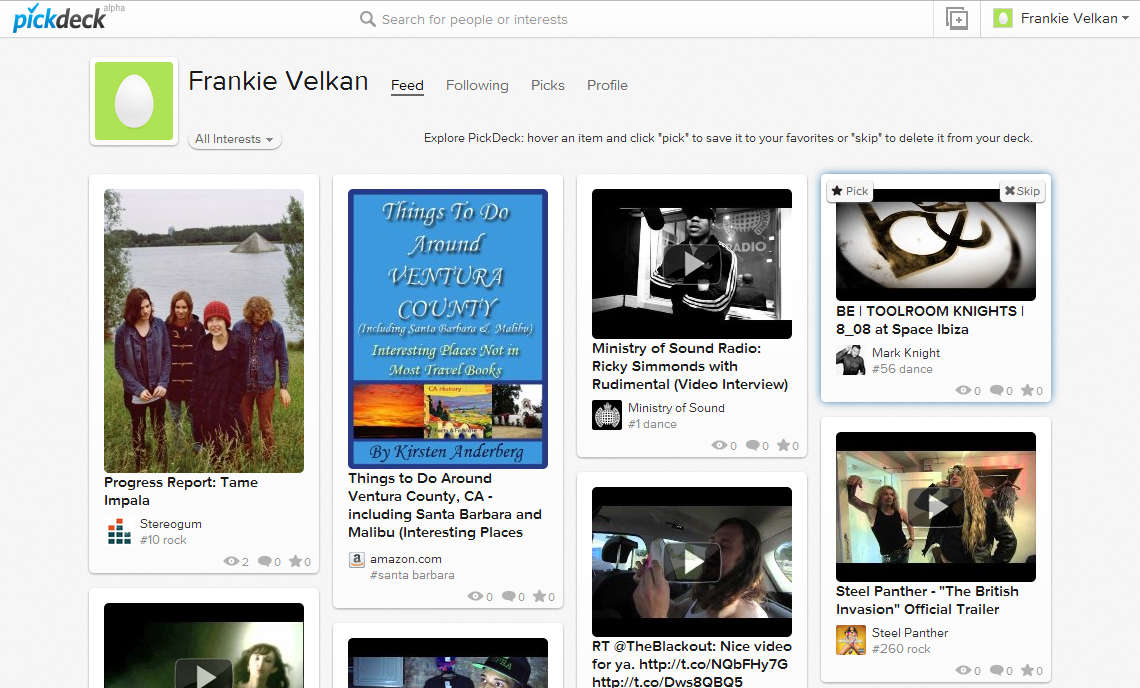Click the views eye icon on Tame Impala card

tap(231, 561)
